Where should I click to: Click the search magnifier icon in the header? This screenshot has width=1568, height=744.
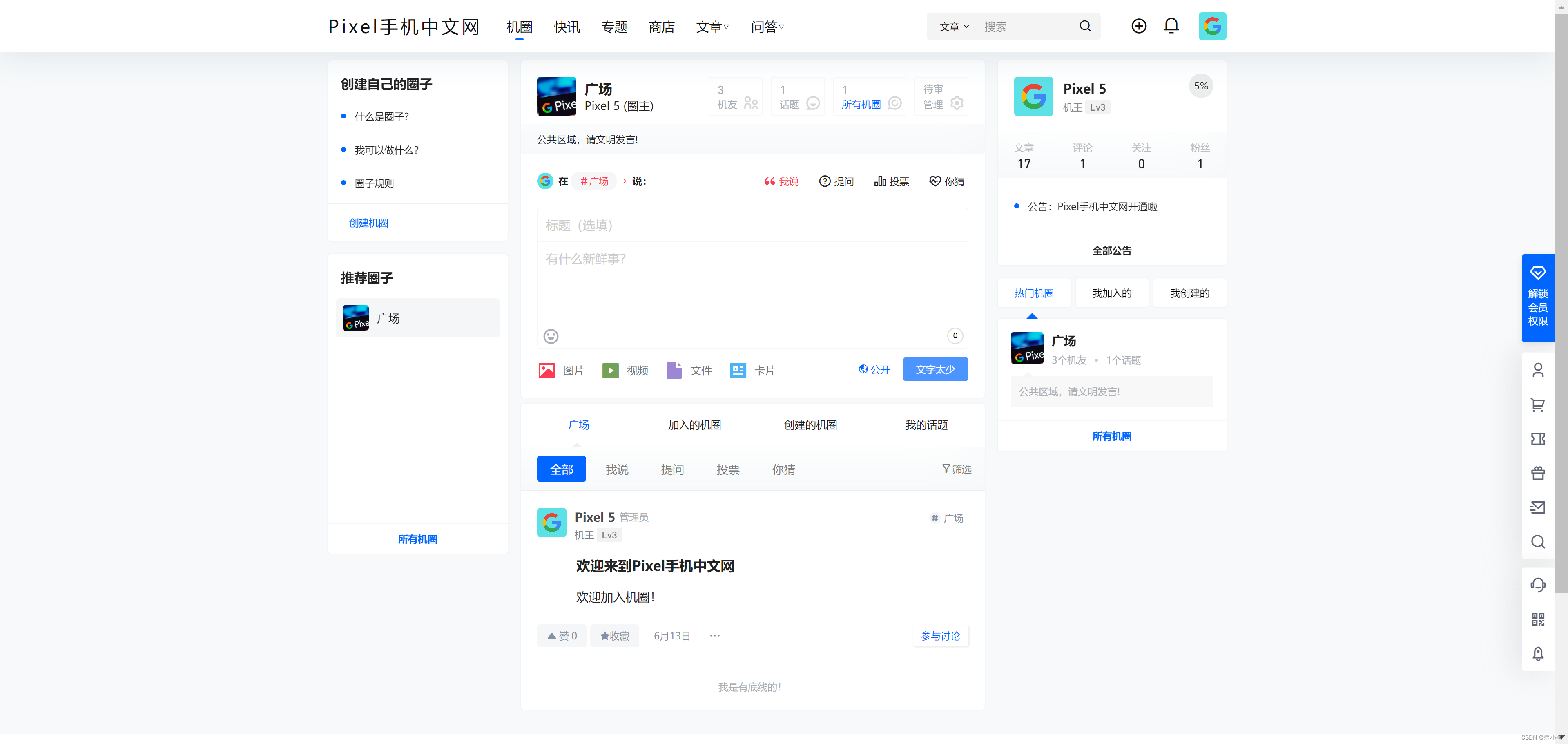coord(1085,26)
